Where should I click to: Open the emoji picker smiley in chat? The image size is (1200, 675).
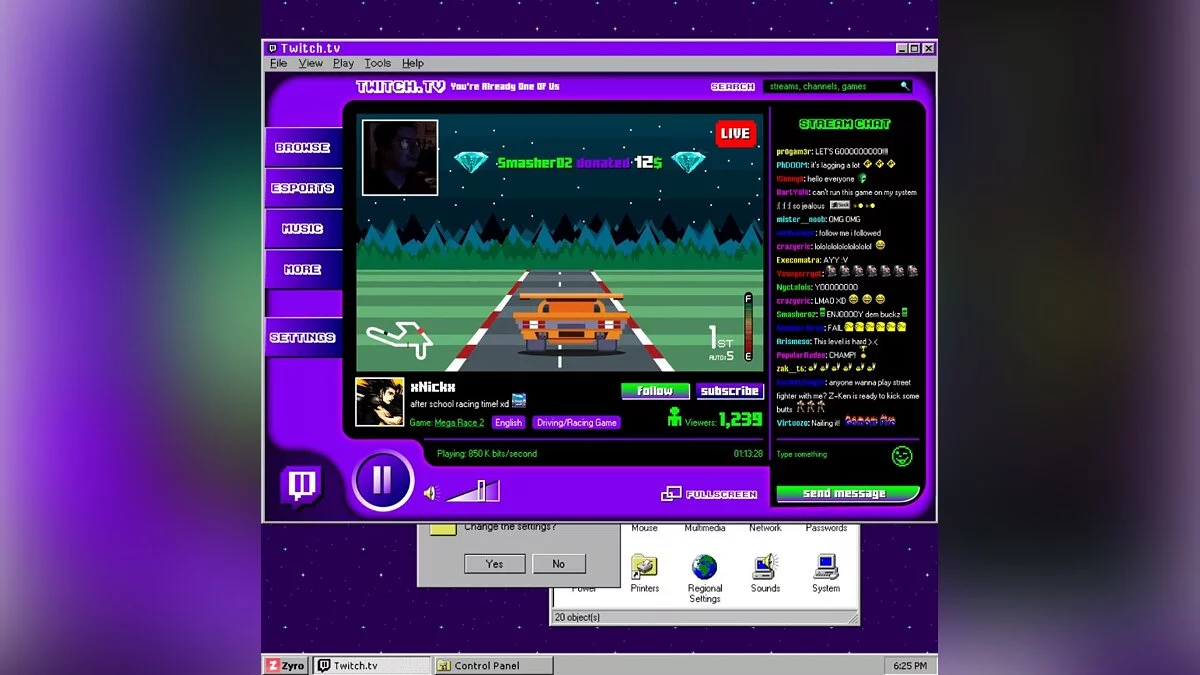(902, 456)
